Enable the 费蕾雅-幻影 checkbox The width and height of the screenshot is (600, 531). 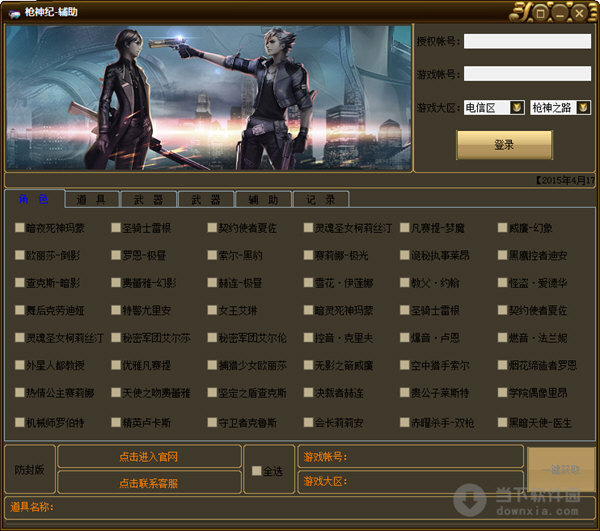pos(116,283)
